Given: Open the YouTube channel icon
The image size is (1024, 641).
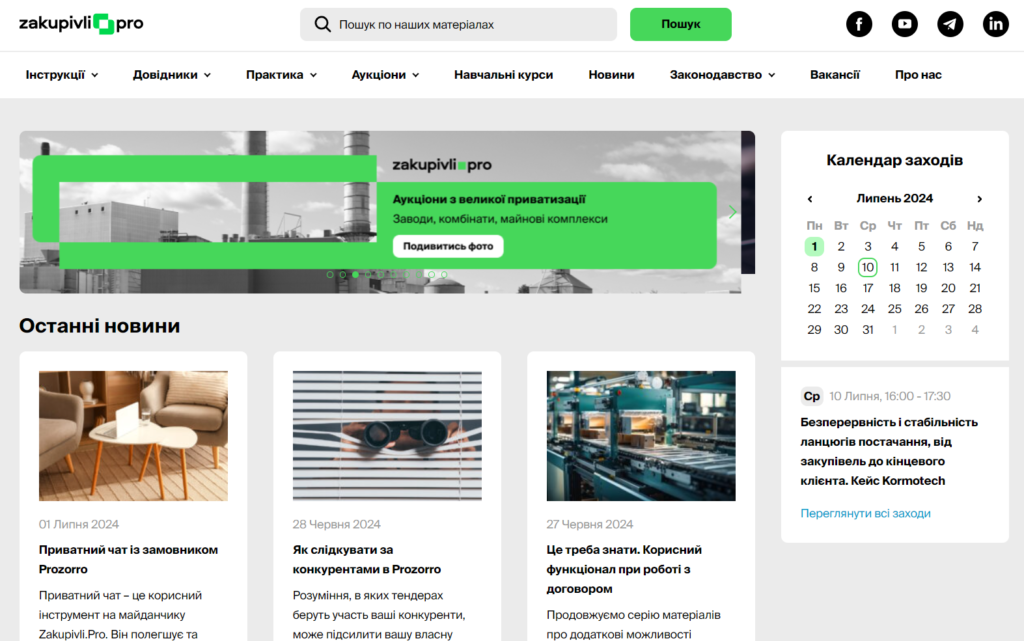Looking at the screenshot, I should click(905, 24).
